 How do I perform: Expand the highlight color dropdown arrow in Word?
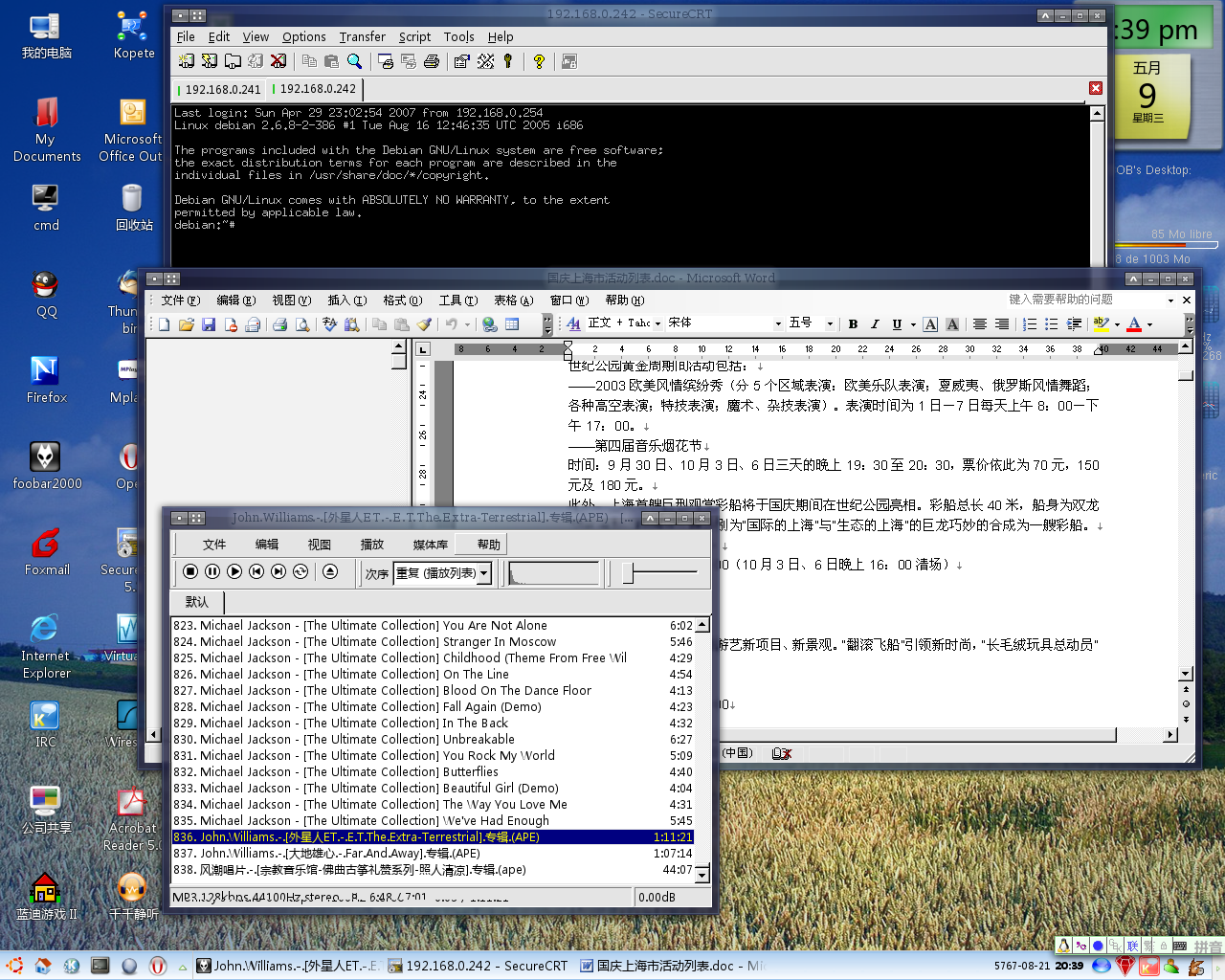click(1117, 324)
